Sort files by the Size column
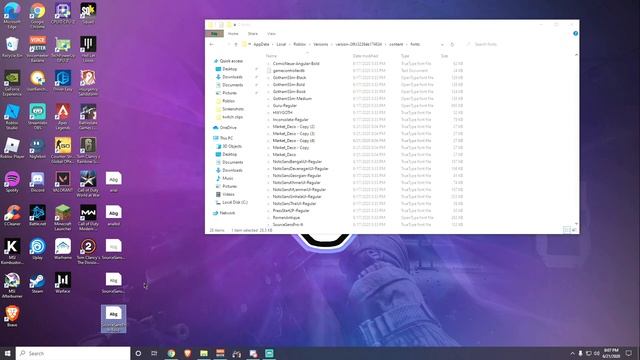 [x=444, y=56]
